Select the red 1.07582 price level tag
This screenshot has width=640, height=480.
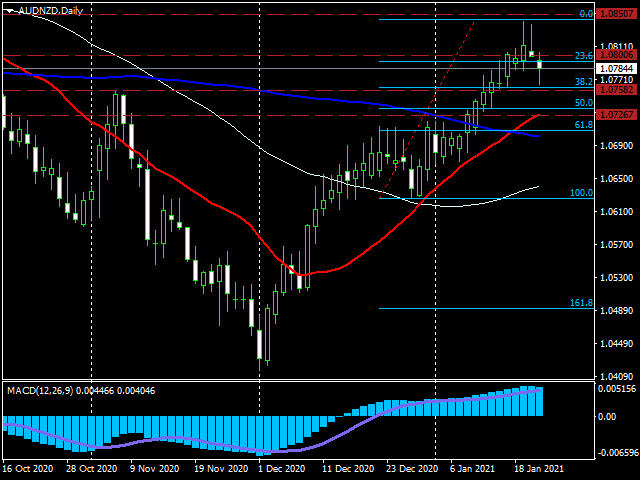point(616,90)
